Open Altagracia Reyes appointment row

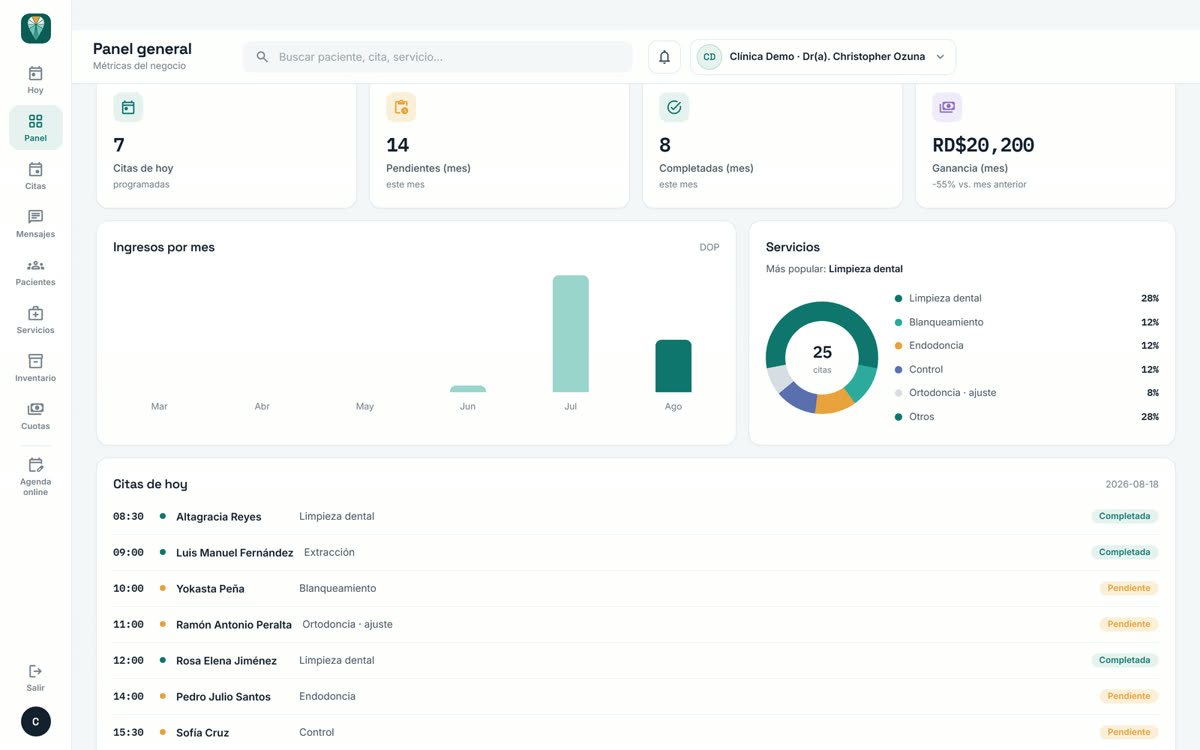[x=636, y=517]
